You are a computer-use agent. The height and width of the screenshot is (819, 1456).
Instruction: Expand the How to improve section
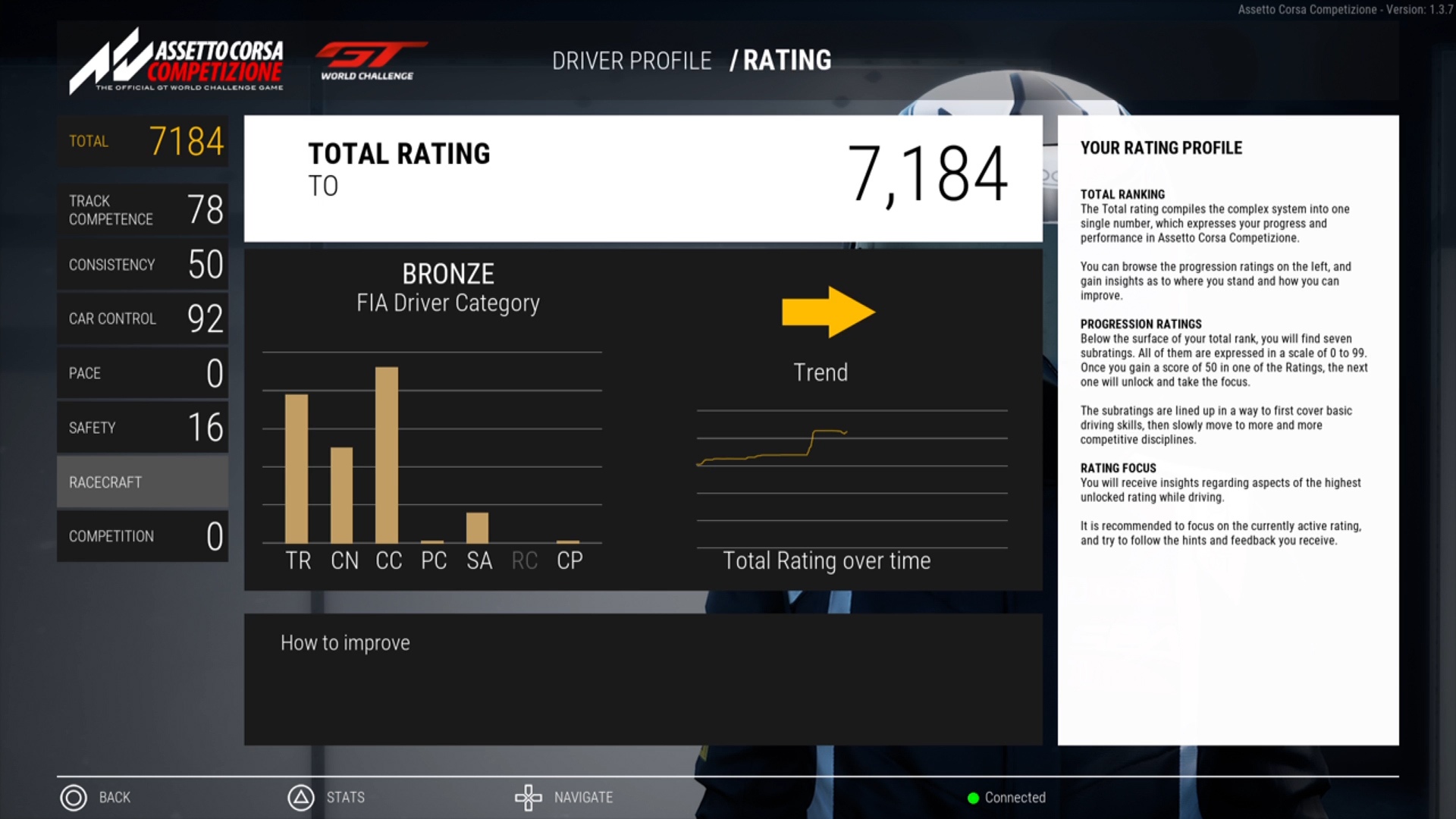pyautogui.click(x=344, y=641)
